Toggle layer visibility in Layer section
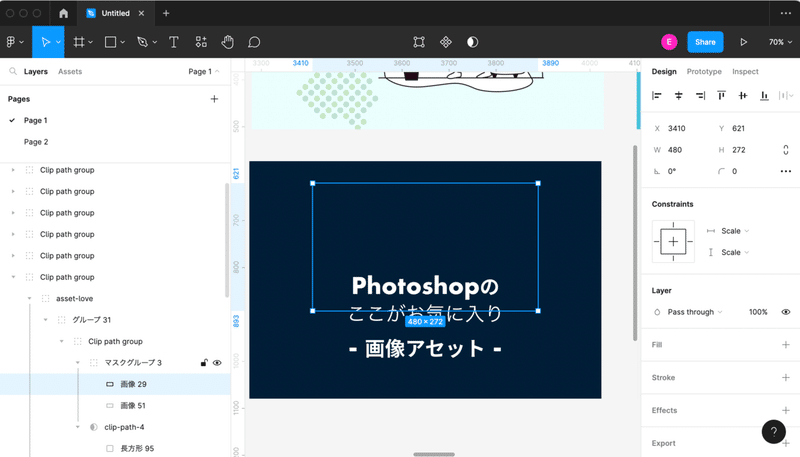800x457 pixels. (786, 312)
